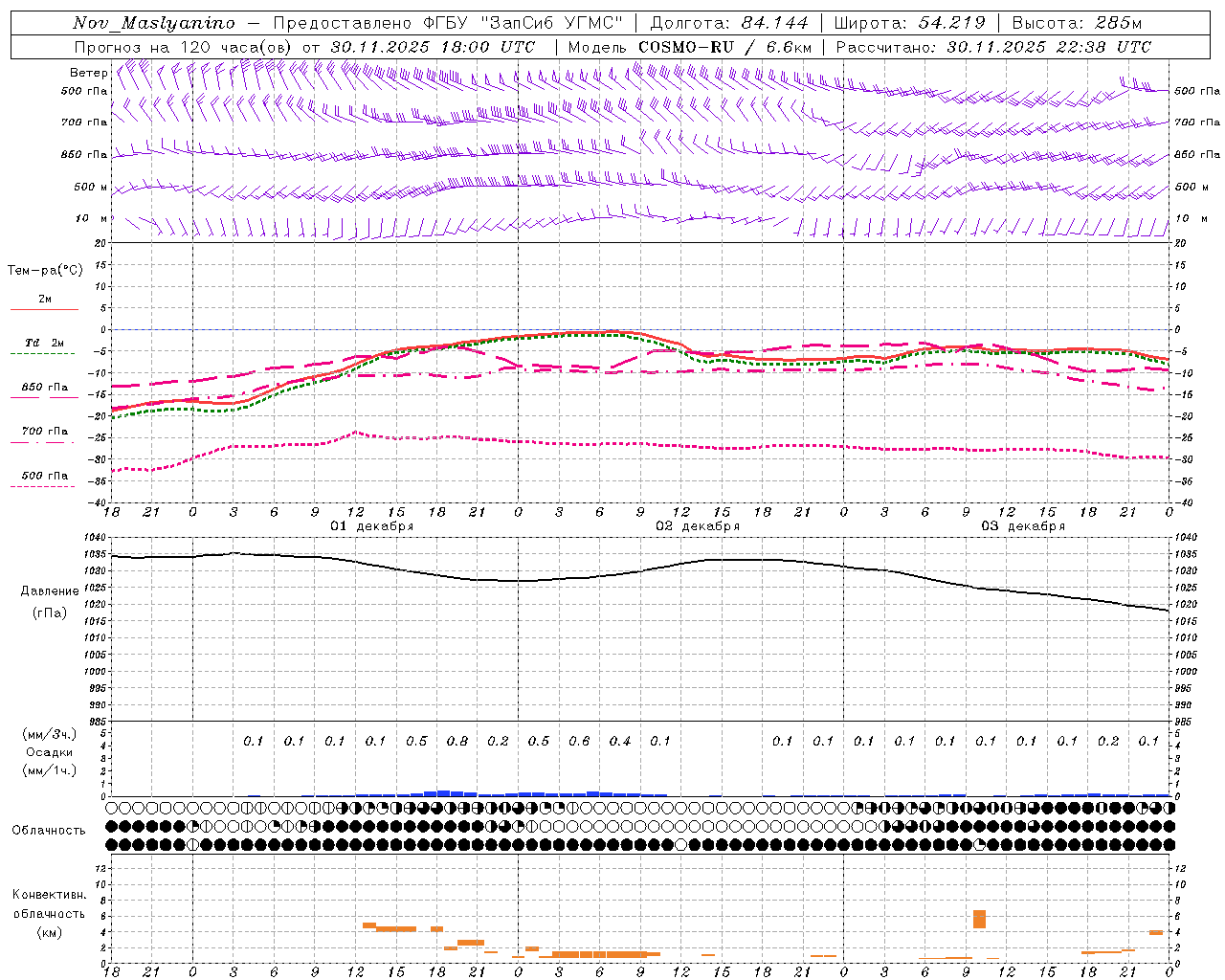
Task: Click the 0.8 precipitation value
Action: coord(457,742)
